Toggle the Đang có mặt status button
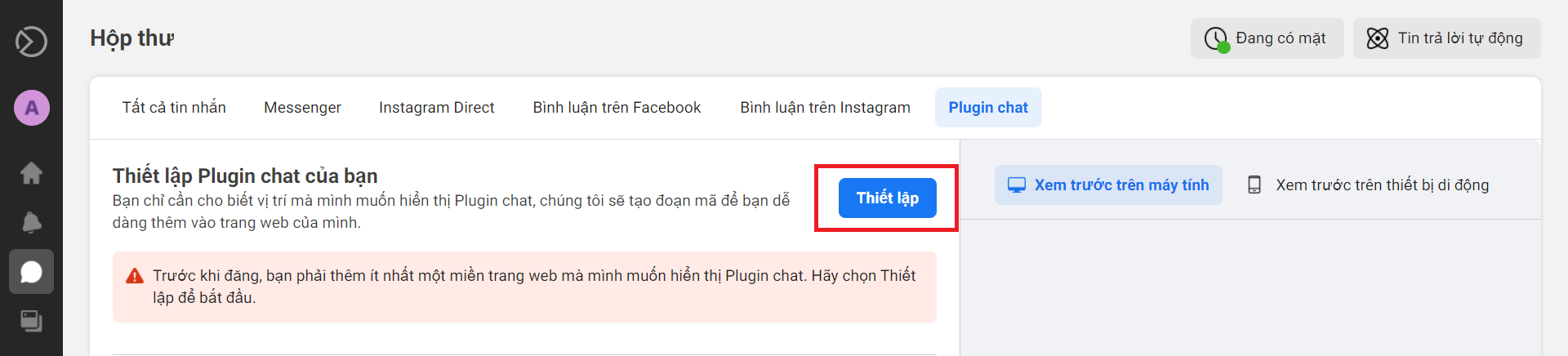Image resolution: width=1568 pixels, height=356 pixels. coord(1267,38)
